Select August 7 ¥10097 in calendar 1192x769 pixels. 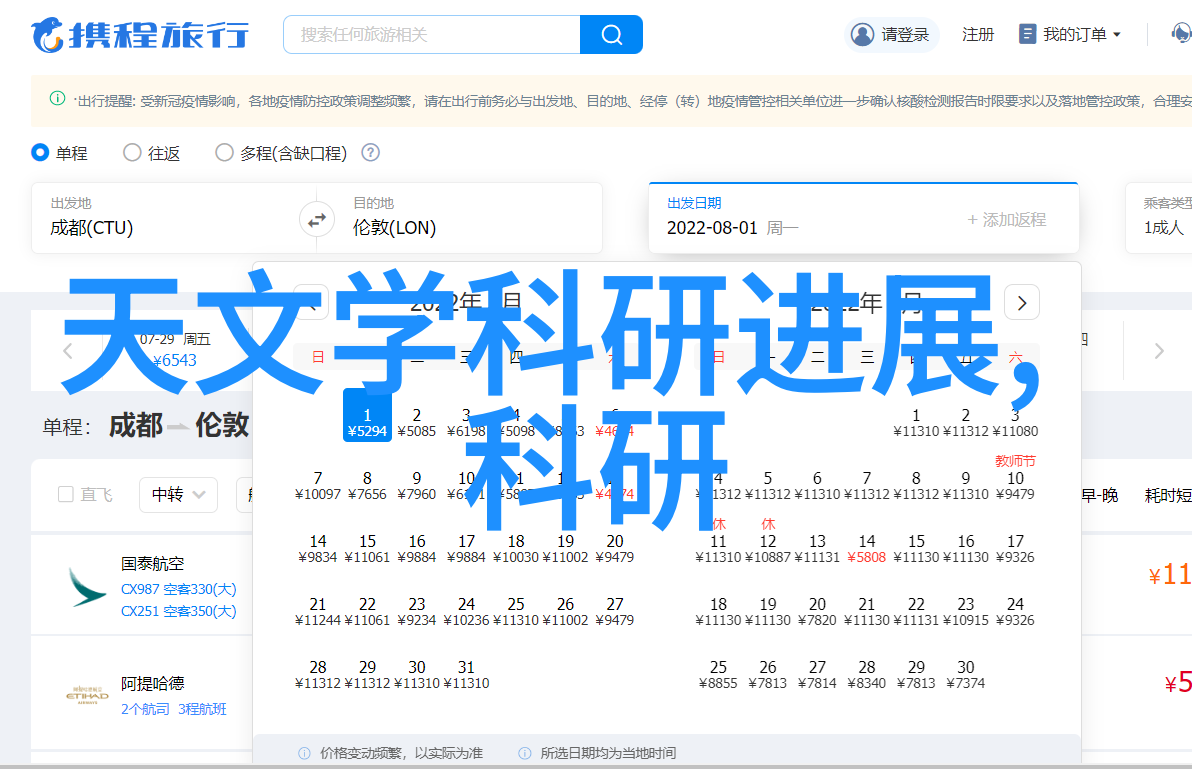[x=318, y=486]
